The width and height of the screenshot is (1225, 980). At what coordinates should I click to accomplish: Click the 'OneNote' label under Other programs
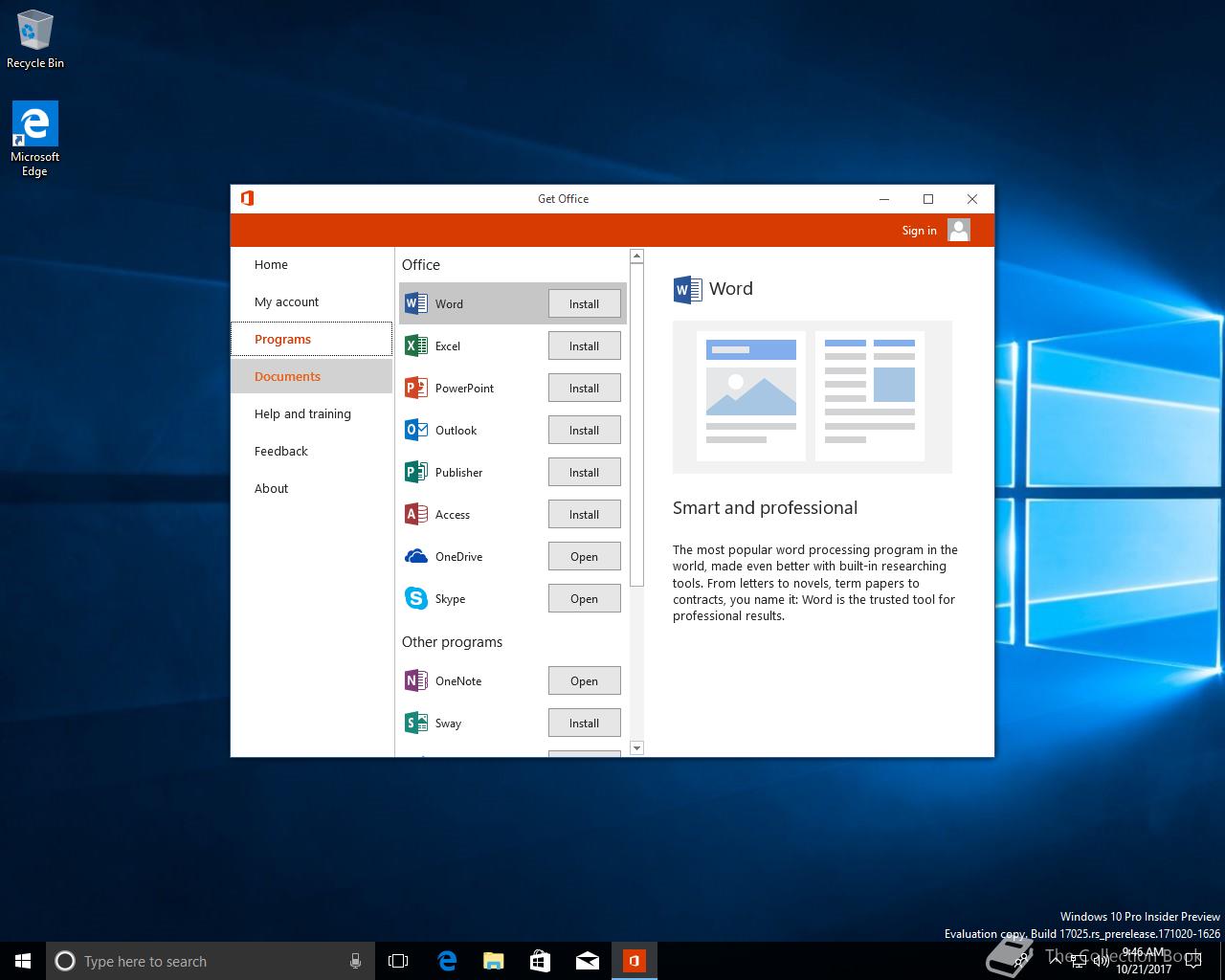tap(458, 680)
